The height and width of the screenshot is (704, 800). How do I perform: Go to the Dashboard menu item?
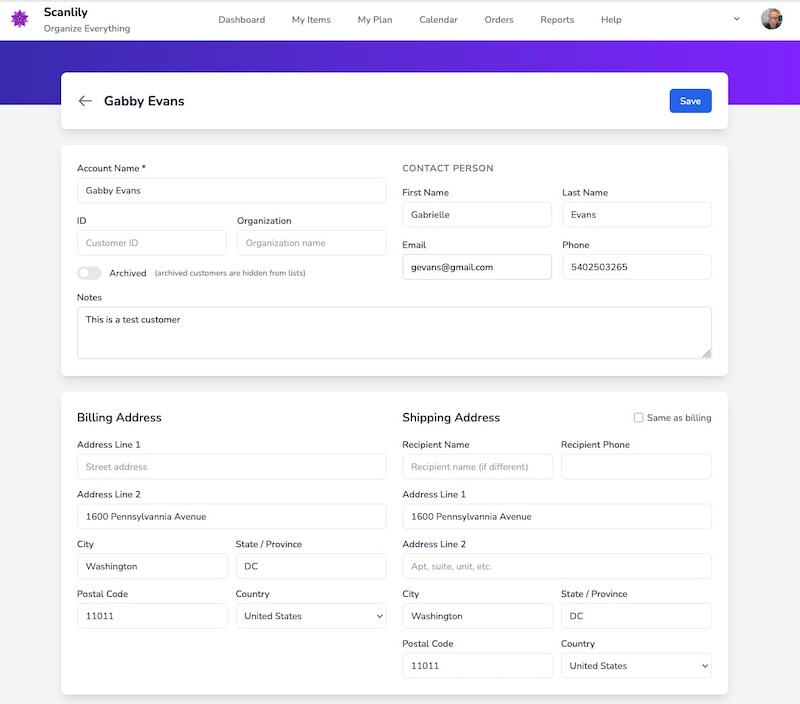(243, 19)
